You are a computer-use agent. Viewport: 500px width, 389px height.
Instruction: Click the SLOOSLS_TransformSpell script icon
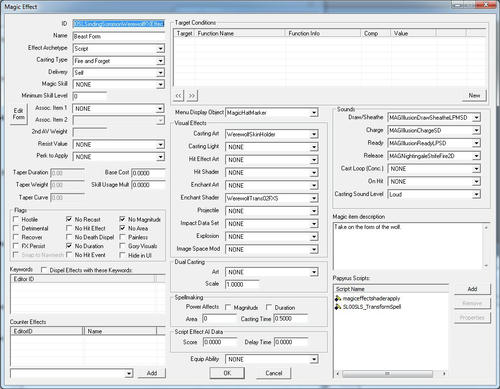pos(338,307)
